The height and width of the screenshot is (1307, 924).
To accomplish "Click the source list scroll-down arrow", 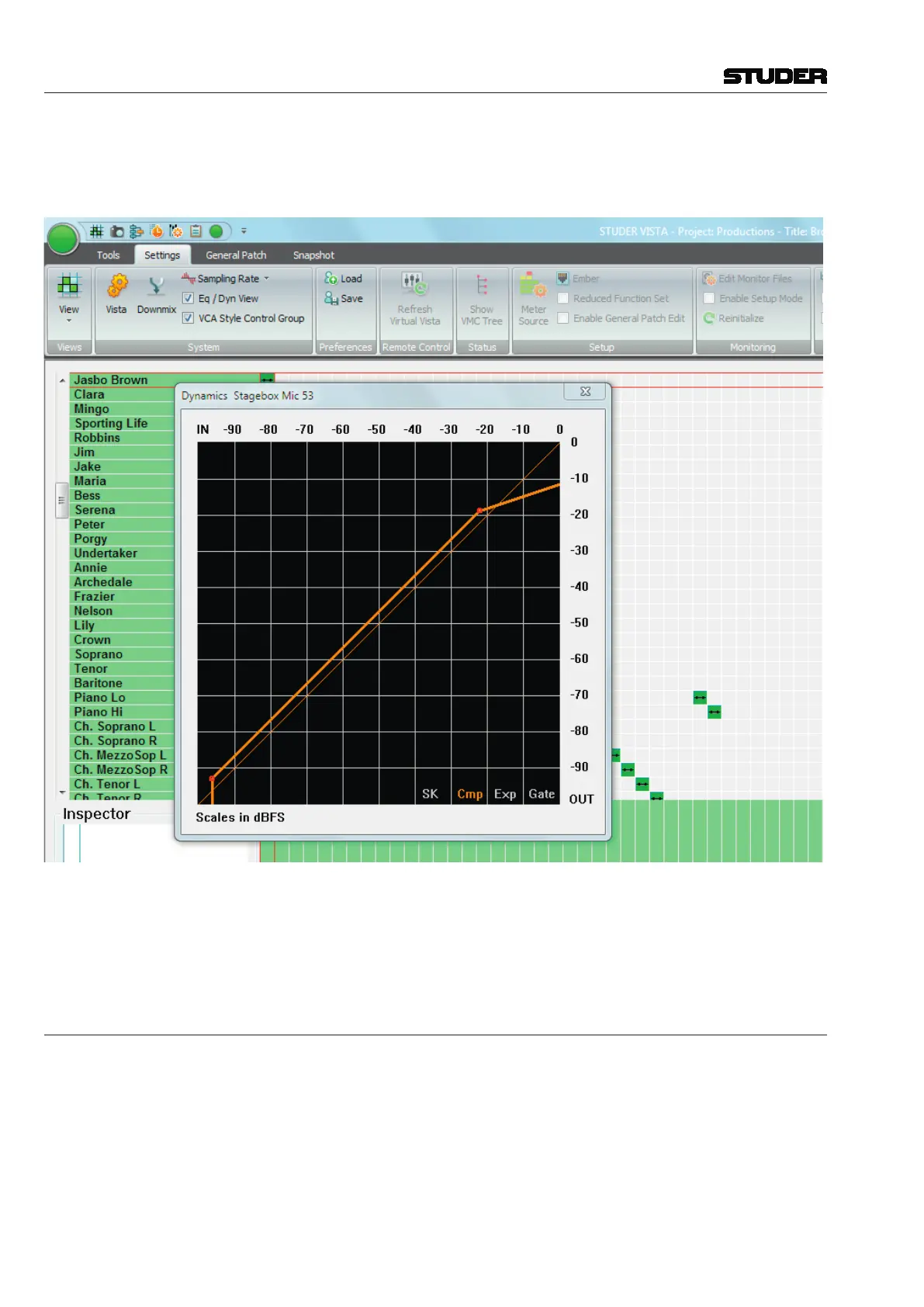I will (62, 792).
